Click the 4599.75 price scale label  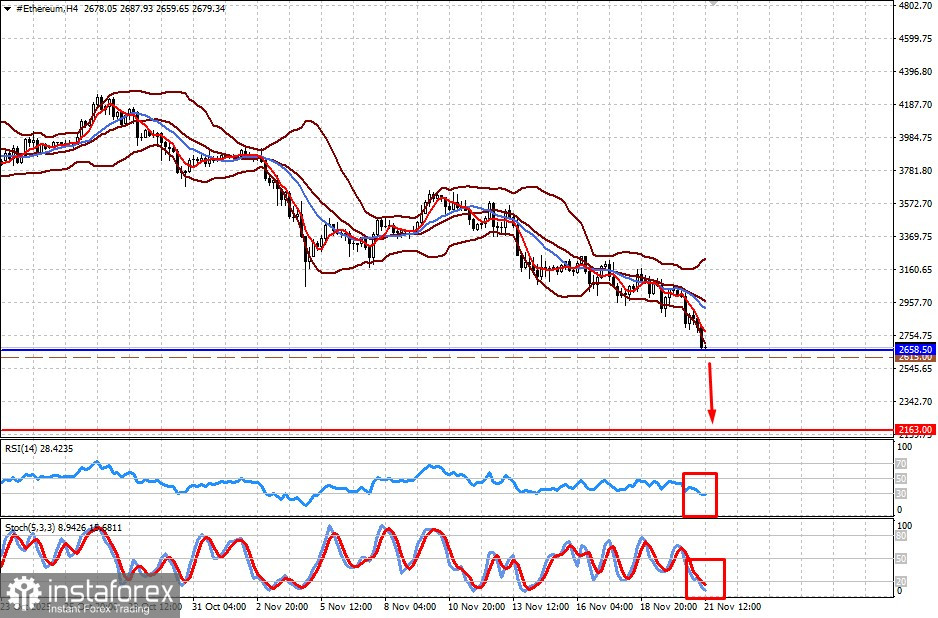[x=915, y=38]
